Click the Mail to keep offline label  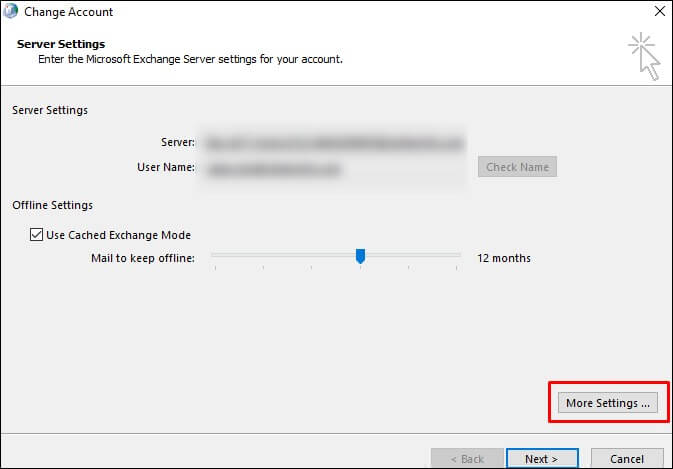point(143,258)
